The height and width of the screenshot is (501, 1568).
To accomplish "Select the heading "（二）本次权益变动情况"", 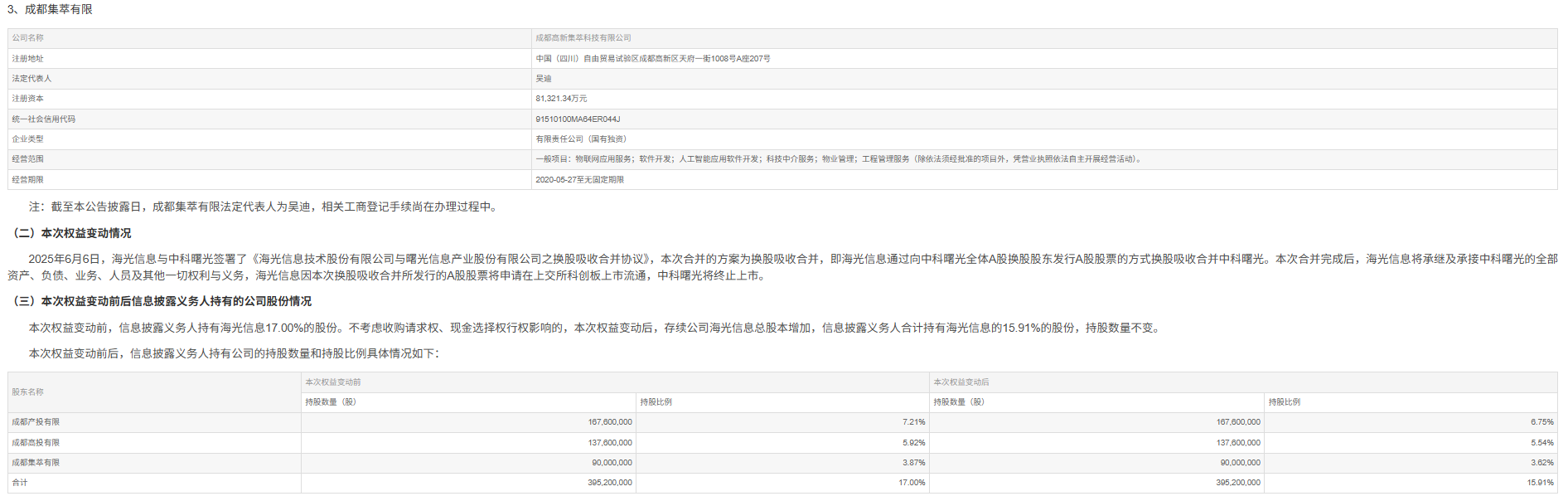I will pos(70,234).
